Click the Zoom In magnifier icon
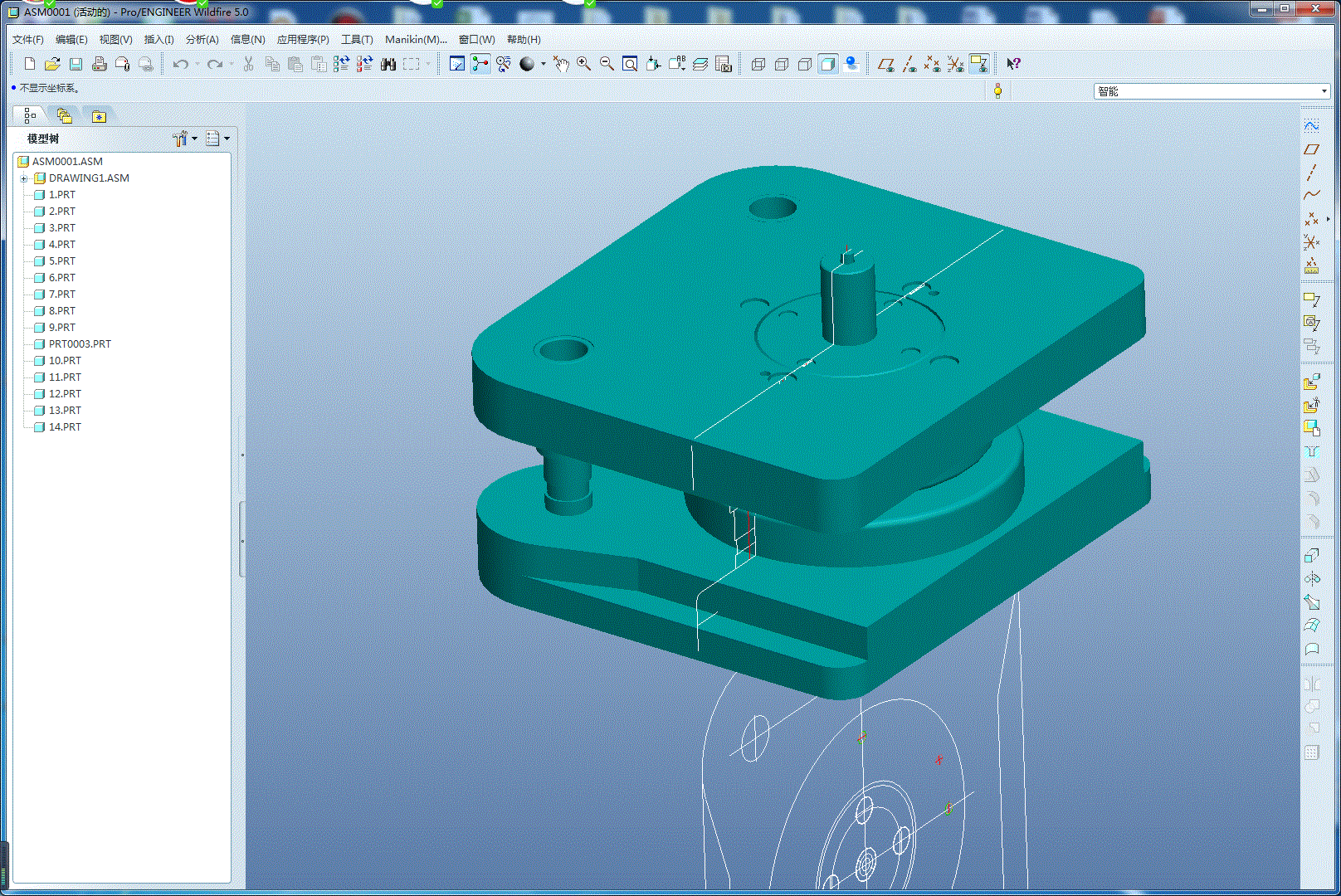 (584, 64)
